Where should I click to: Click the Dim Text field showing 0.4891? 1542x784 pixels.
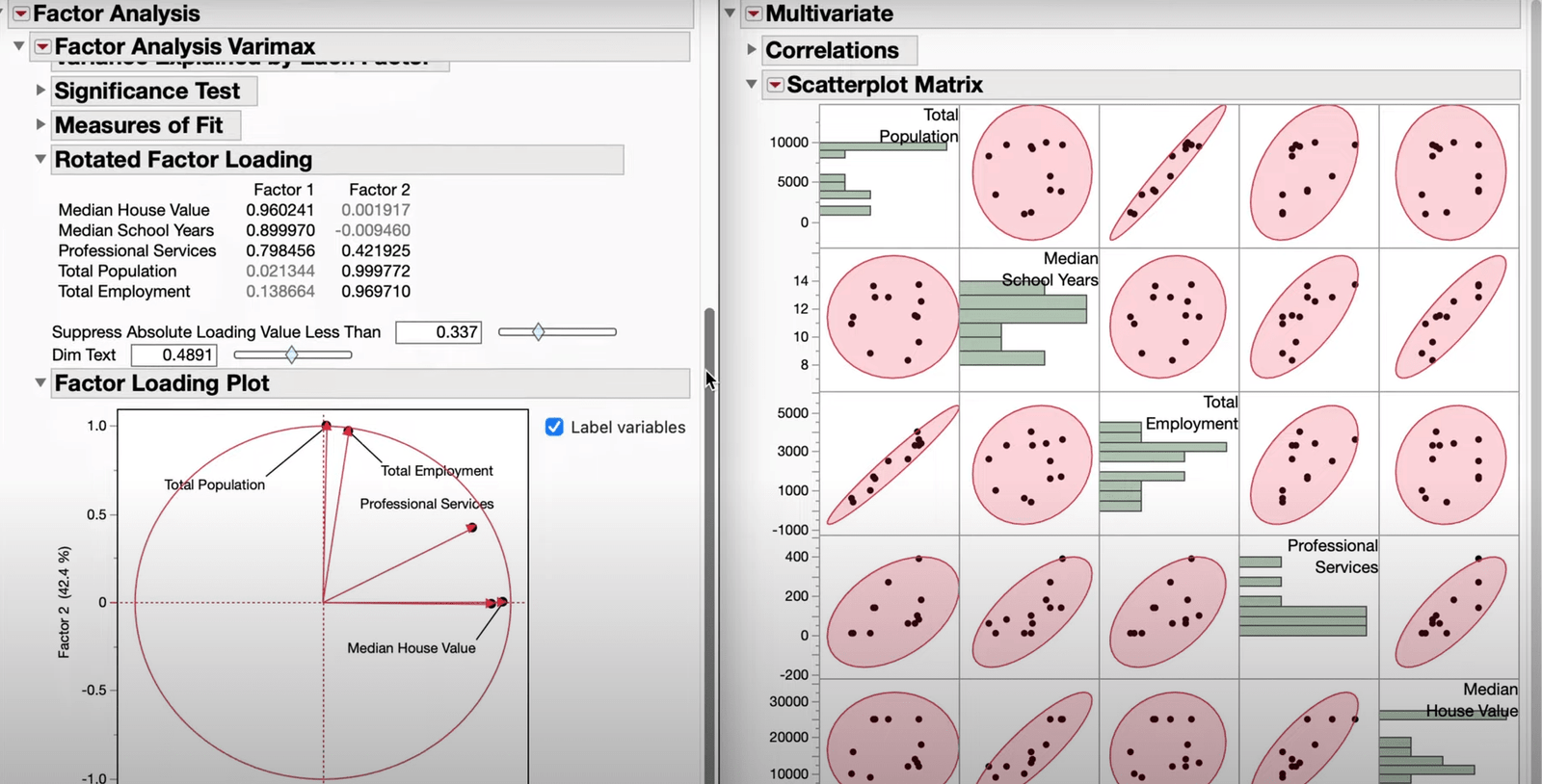tap(174, 354)
